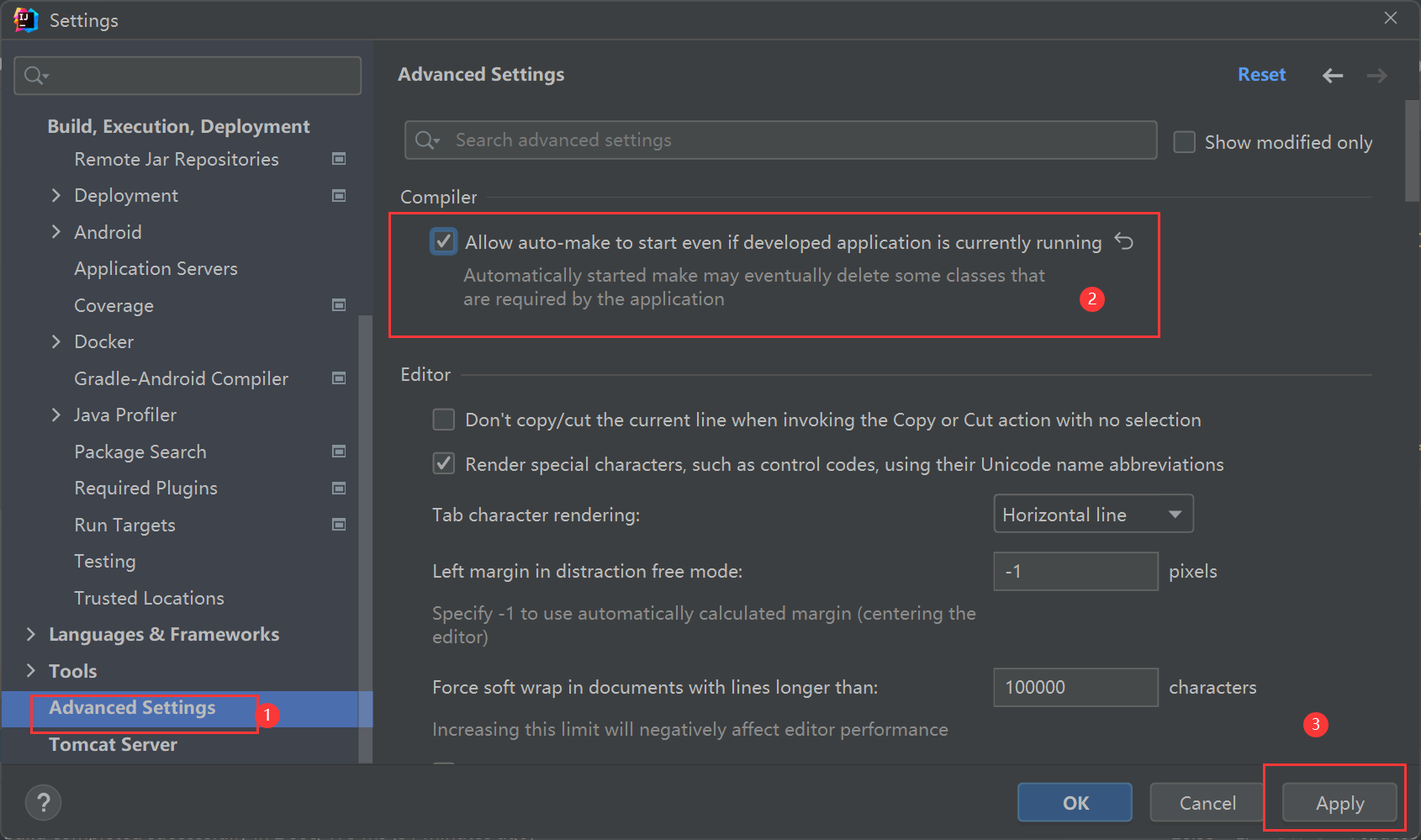Click the Left margin pixels input field
Viewport: 1421px width, 840px height.
point(1075,571)
